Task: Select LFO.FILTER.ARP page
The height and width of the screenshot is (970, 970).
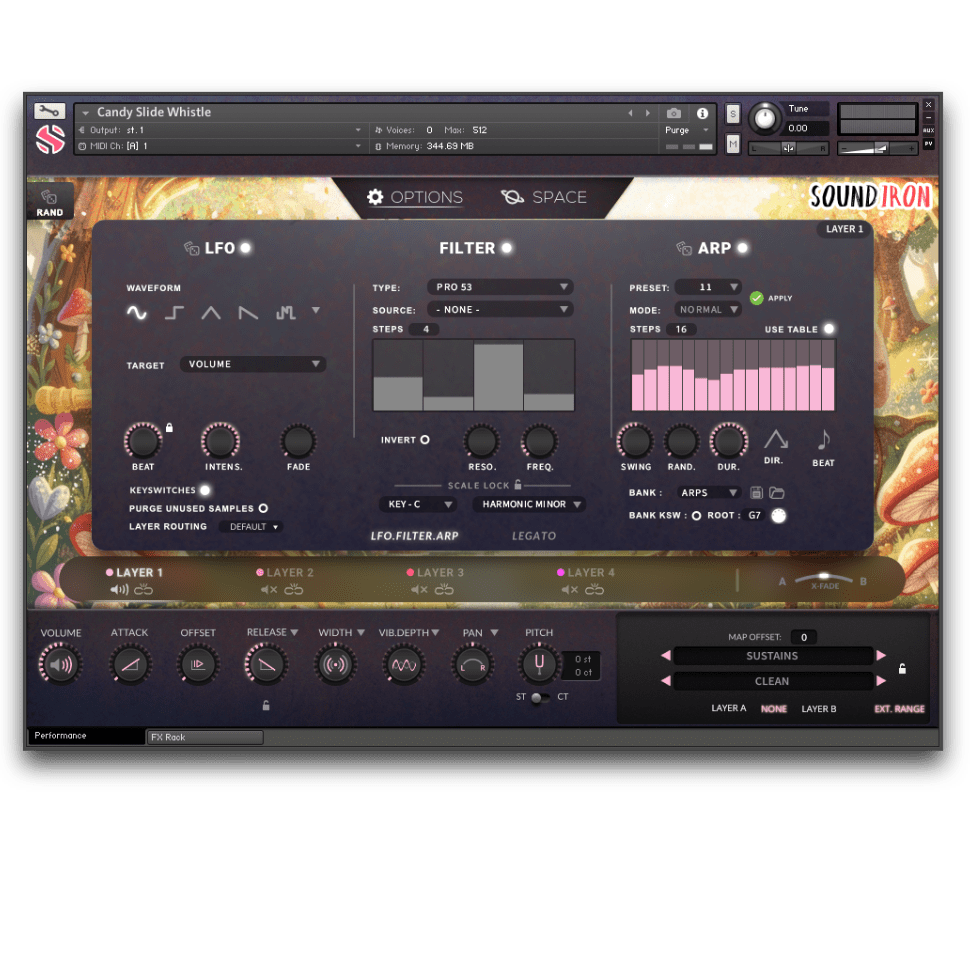Action: (x=414, y=536)
